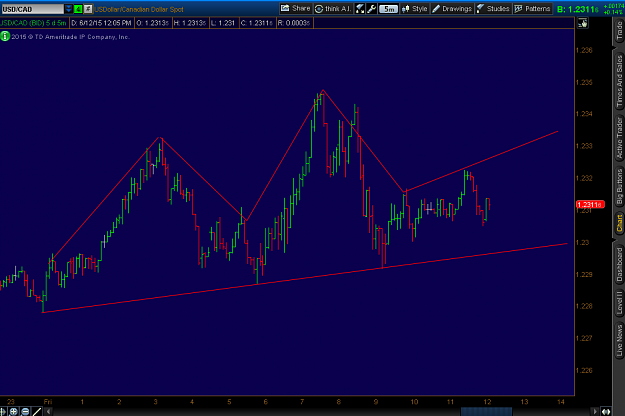Viewport: 625px width, 416px height.
Task: Click the red 1.2311 current price label
Action: (590, 204)
